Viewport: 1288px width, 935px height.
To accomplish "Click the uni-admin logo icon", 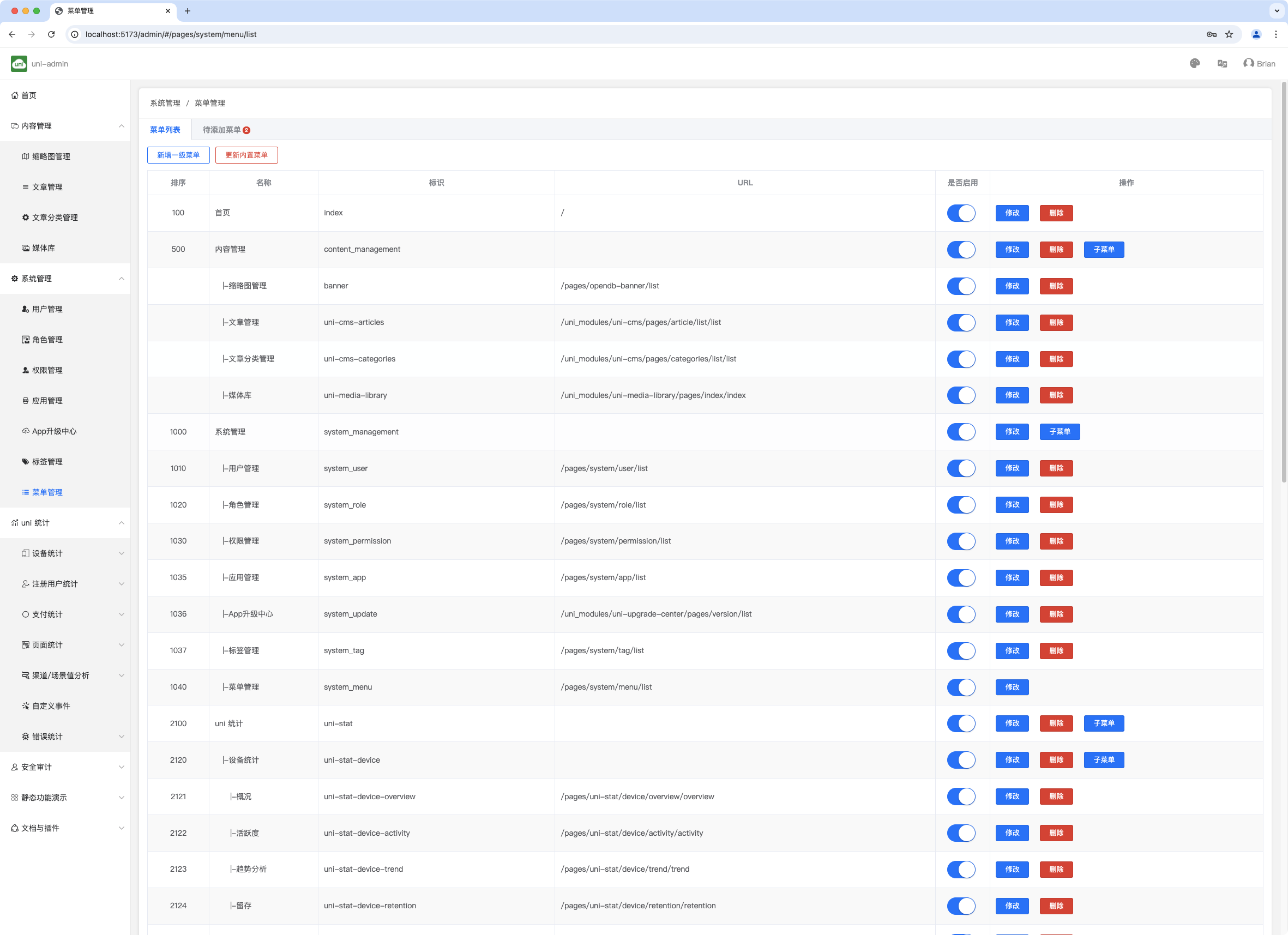I will click(x=19, y=64).
